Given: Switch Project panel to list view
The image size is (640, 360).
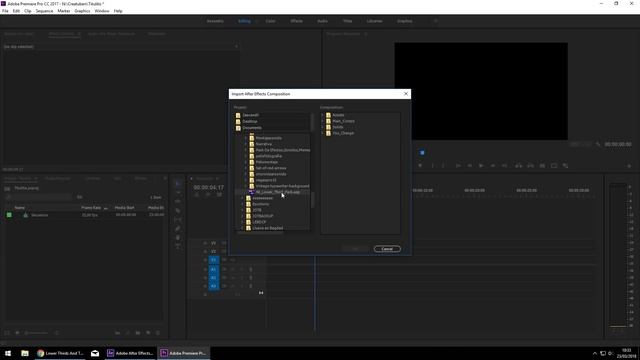Looking at the screenshot, I should click(x=7, y=333).
